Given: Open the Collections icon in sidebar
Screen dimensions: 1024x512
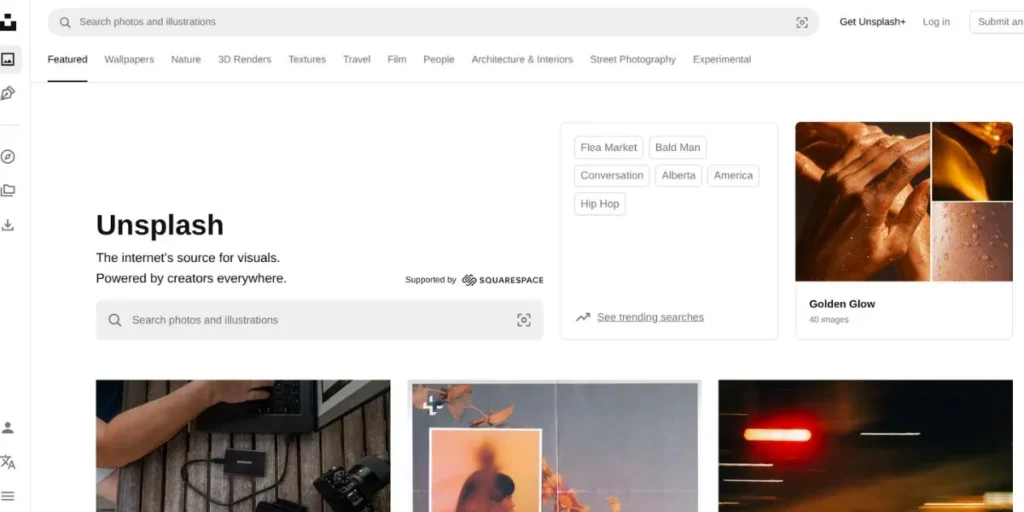Looking at the screenshot, I should [x=8, y=190].
